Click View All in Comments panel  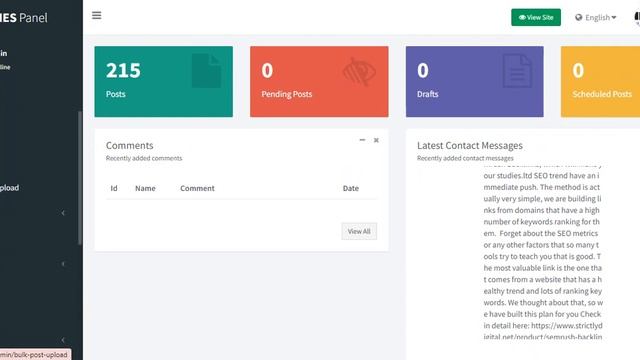[x=359, y=231]
